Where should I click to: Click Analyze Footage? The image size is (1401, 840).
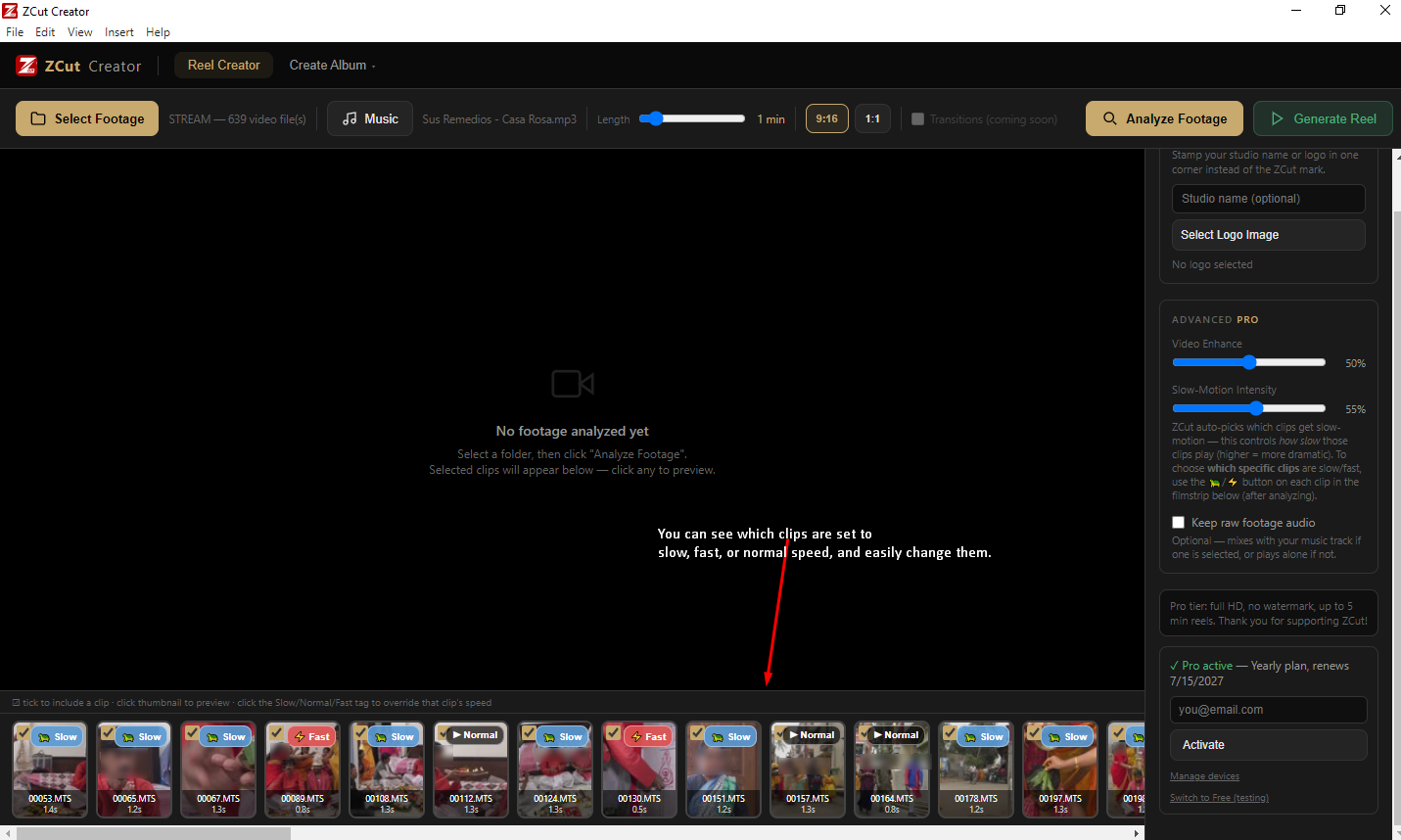click(x=1165, y=118)
